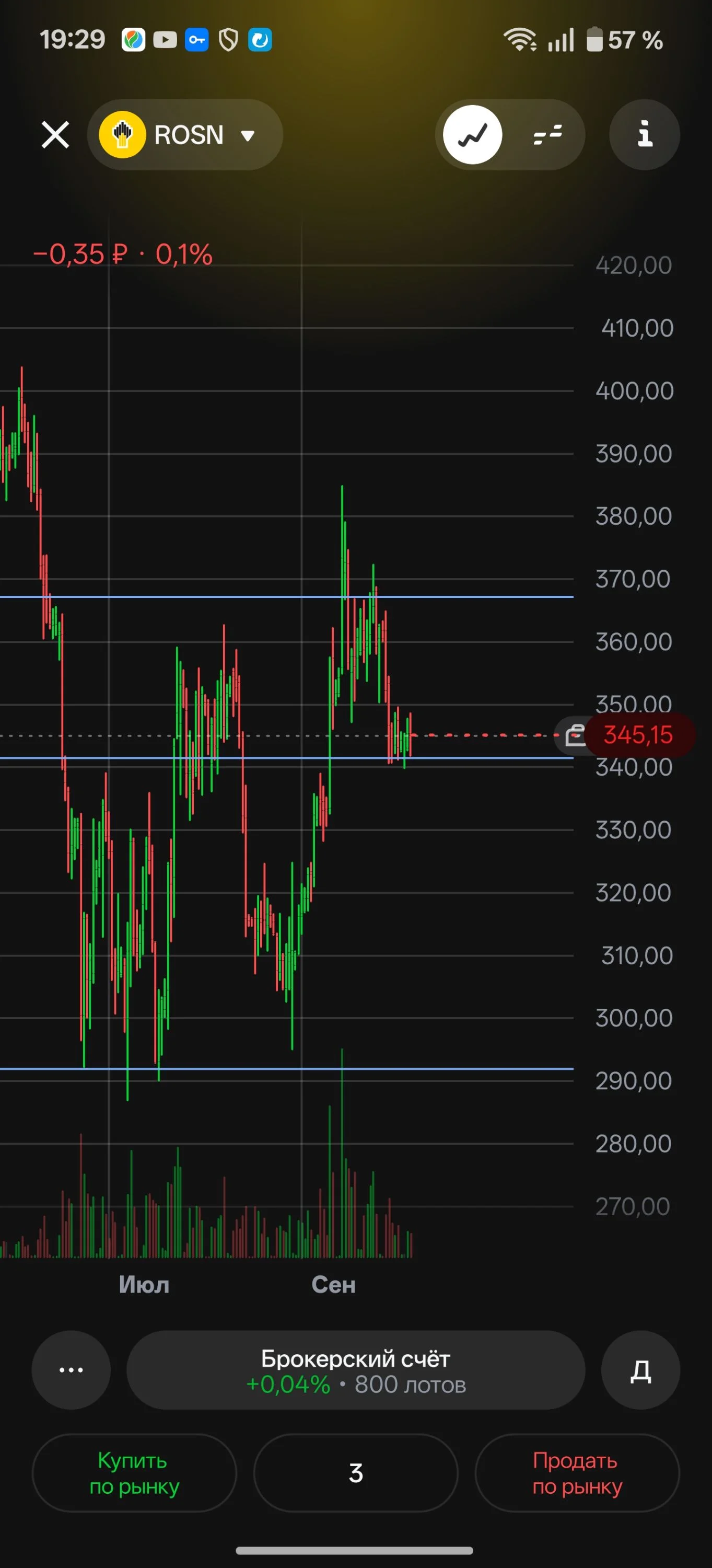Tap the YouTube icon in the status bar
The width and height of the screenshot is (712, 1568).
(x=165, y=40)
